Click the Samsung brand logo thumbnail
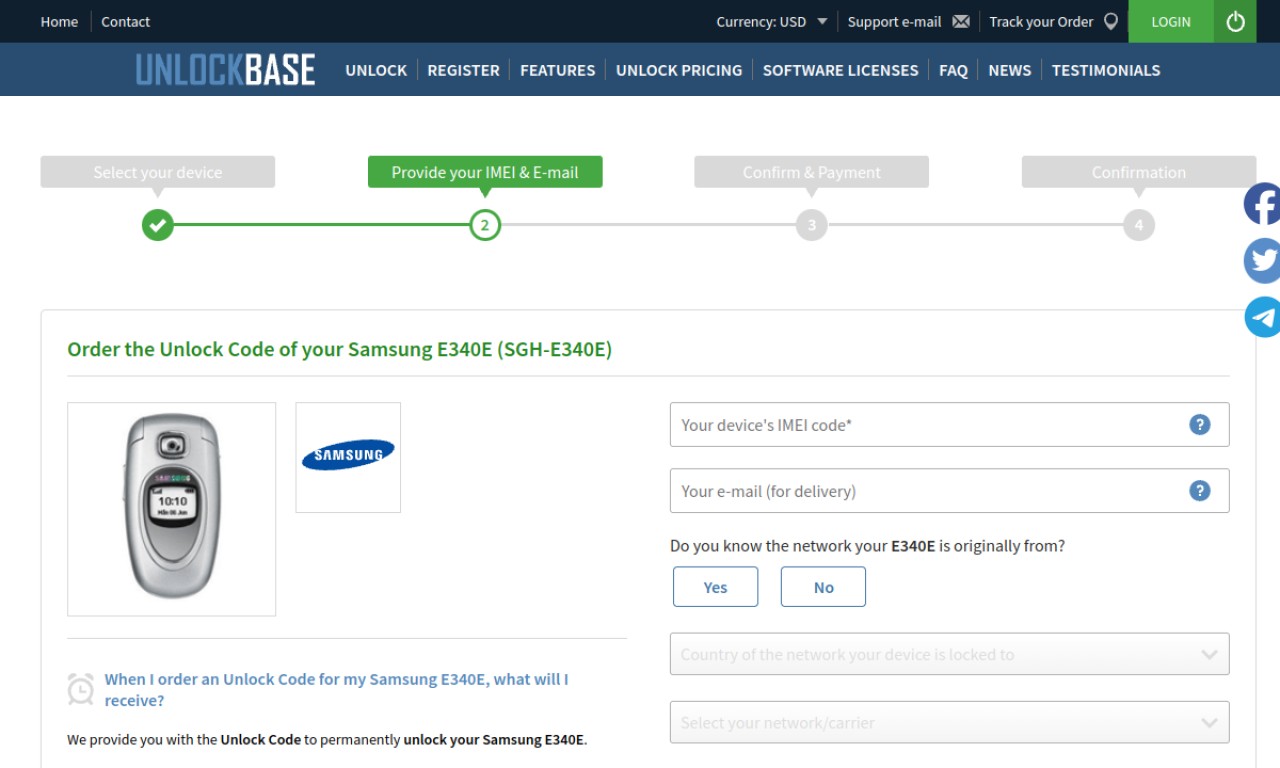1280x768 pixels. pos(348,457)
